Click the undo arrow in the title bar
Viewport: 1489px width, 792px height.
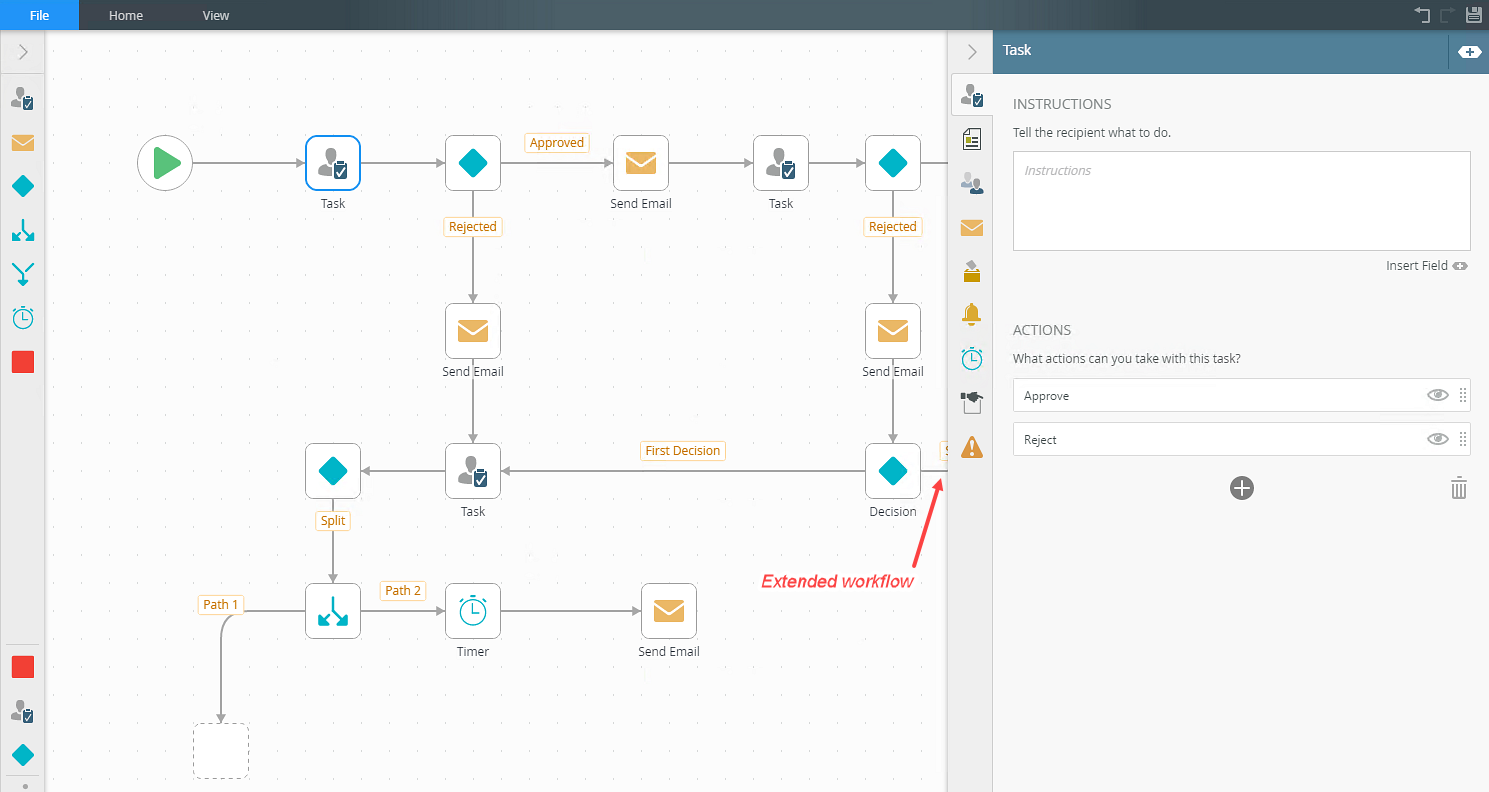pos(1422,15)
